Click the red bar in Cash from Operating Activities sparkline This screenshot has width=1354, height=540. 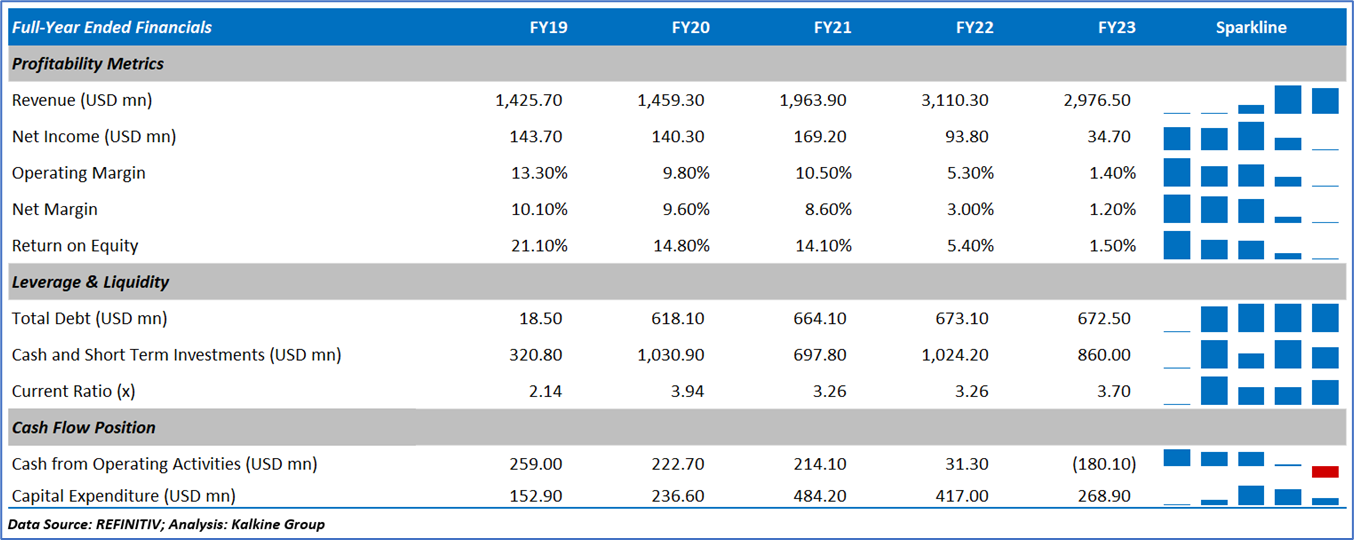[x=1325, y=471]
